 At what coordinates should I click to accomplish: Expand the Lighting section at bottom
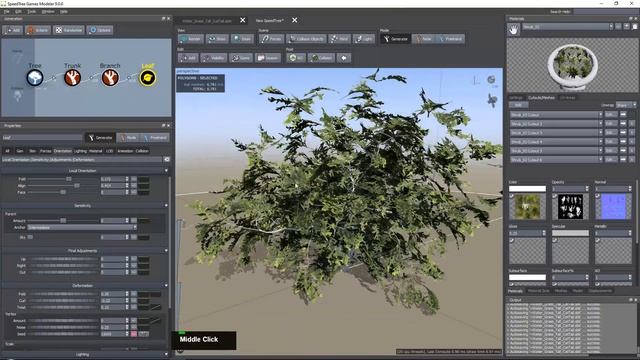point(166,354)
